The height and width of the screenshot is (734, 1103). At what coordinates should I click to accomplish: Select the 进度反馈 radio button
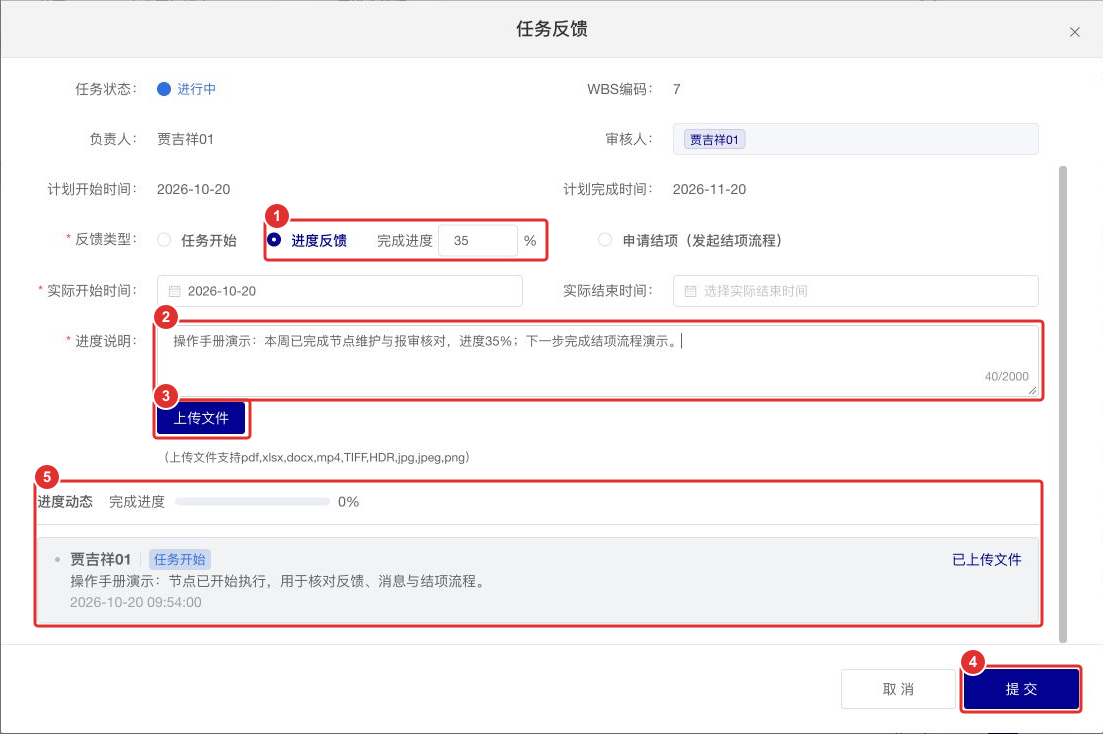[274, 240]
